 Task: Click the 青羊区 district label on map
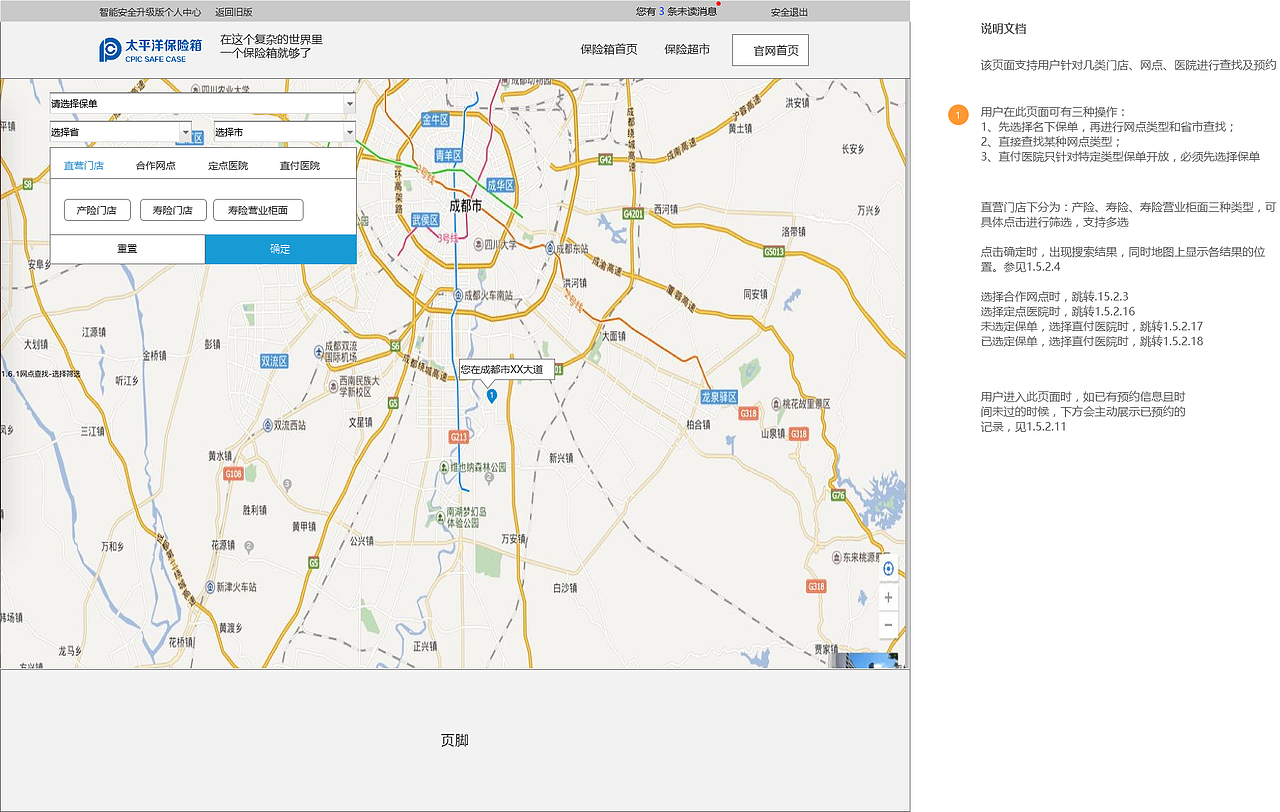(448, 155)
